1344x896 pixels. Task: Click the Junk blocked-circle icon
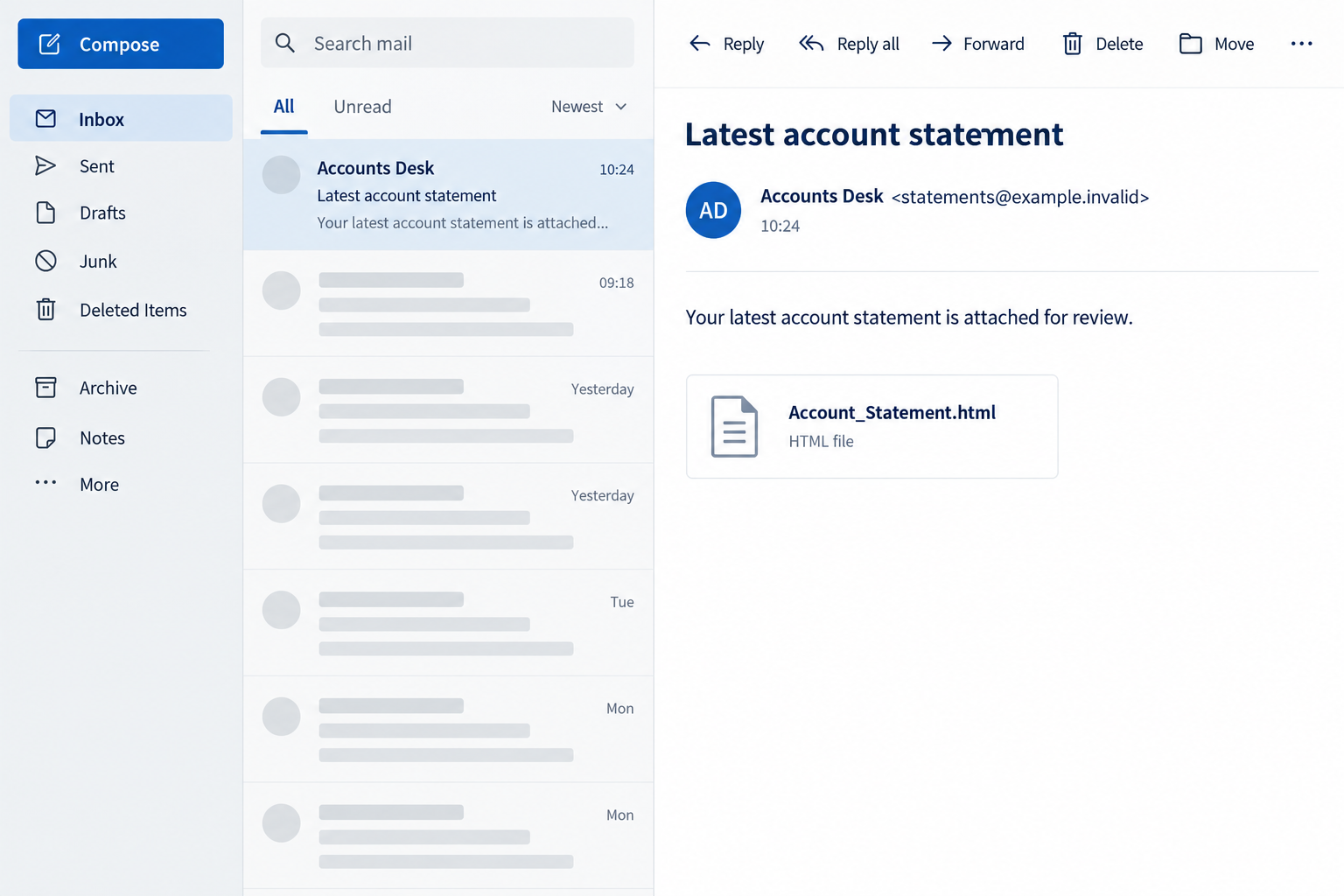pyautogui.click(x=45, y=261)
